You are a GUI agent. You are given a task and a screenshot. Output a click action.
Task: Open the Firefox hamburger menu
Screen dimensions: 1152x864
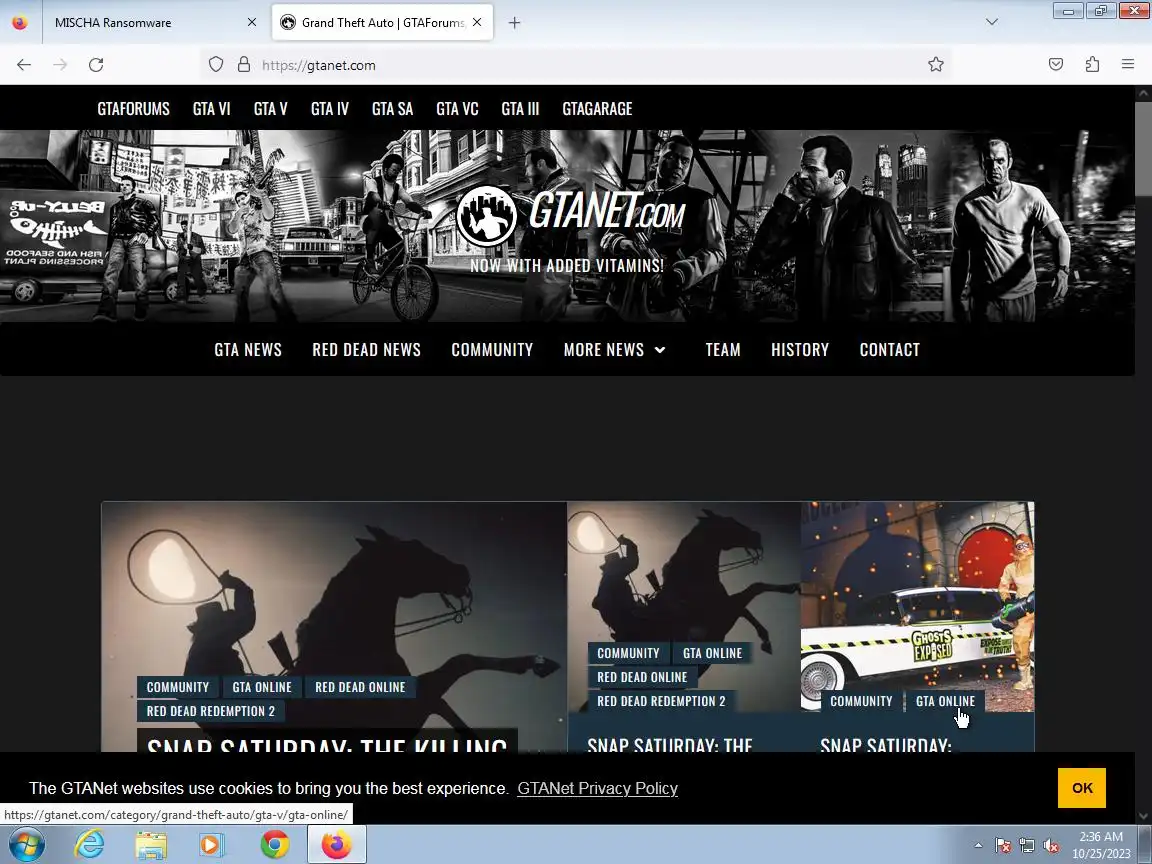click(x=1128, y=65)
